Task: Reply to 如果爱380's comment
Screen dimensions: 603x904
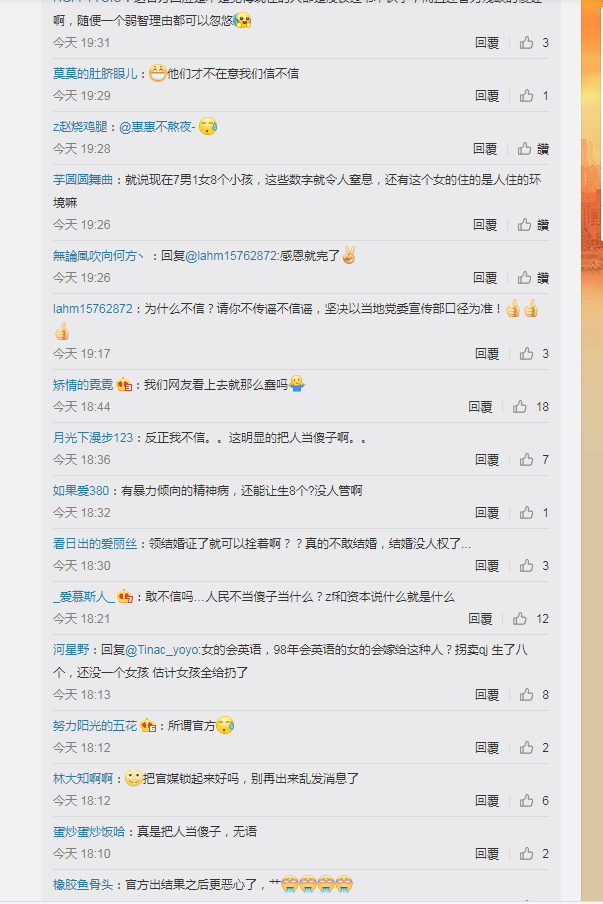Action: click(487, 513)
